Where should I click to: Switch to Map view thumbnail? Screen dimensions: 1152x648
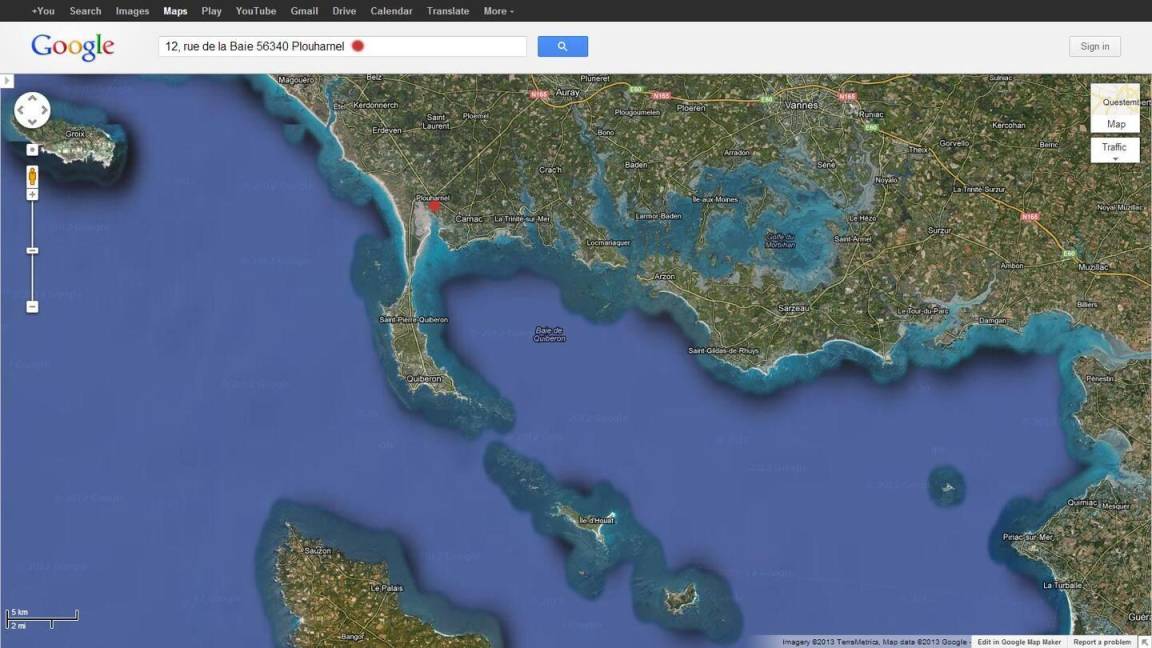point(1115,108)
